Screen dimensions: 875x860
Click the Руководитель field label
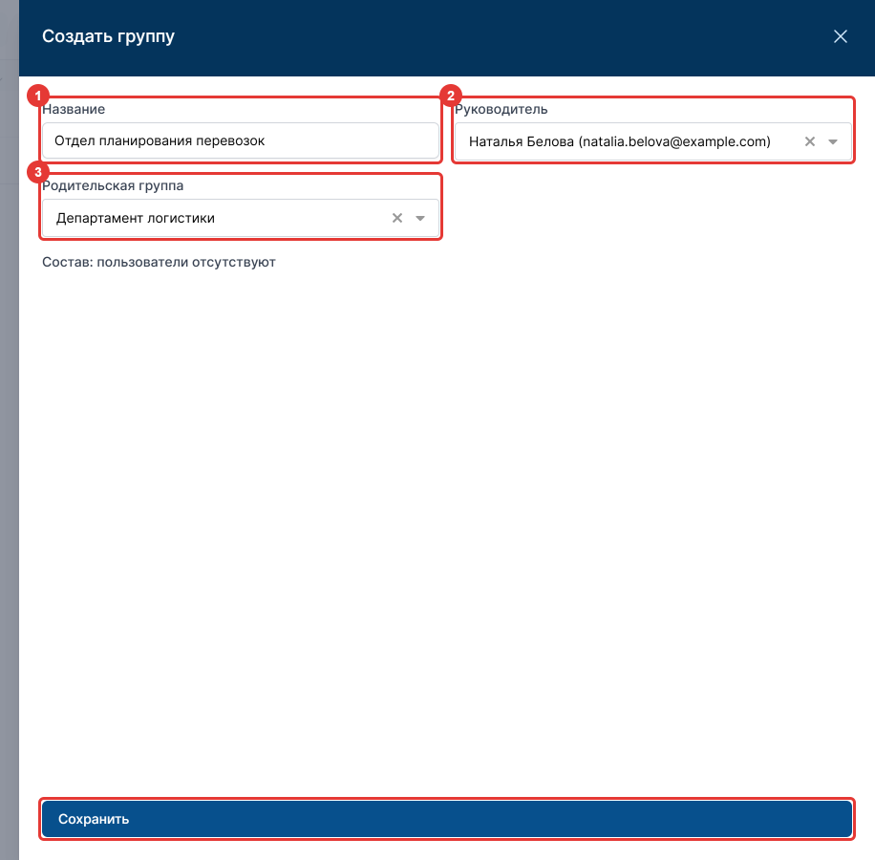tap(501, 109)
